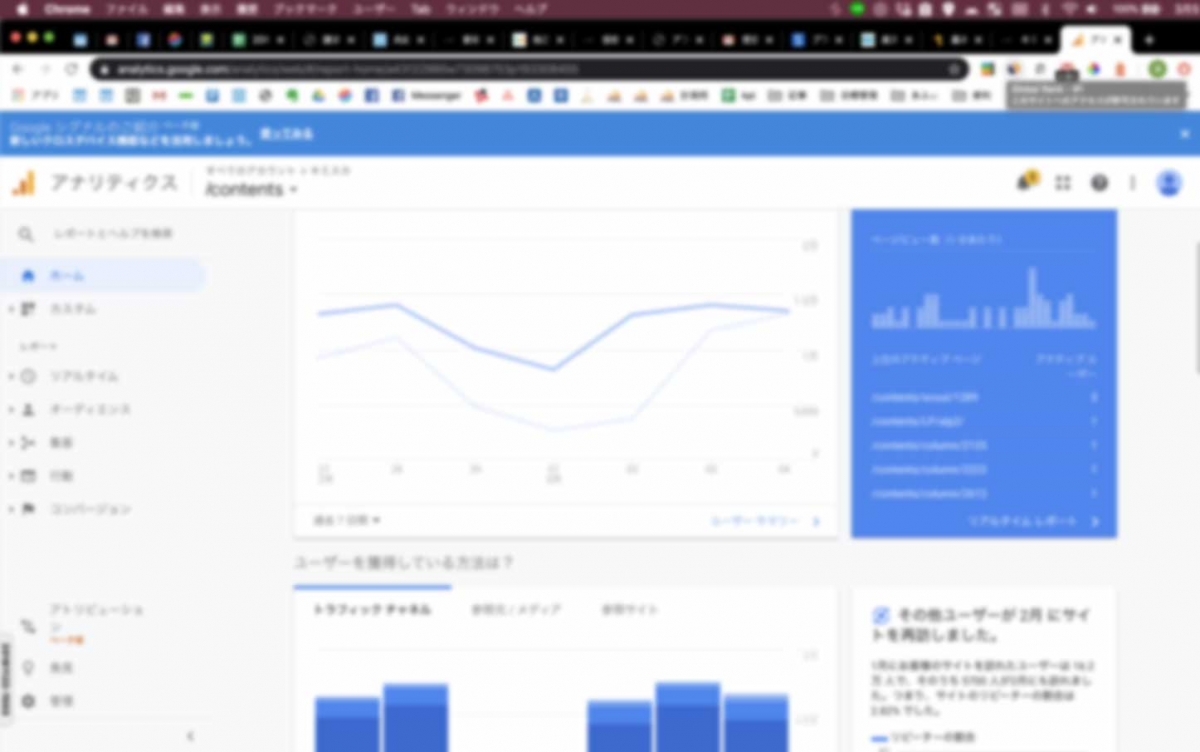Select the active Analytics browser tab
Screen dimensions: 1200x752
click(x=1094, y=40)
